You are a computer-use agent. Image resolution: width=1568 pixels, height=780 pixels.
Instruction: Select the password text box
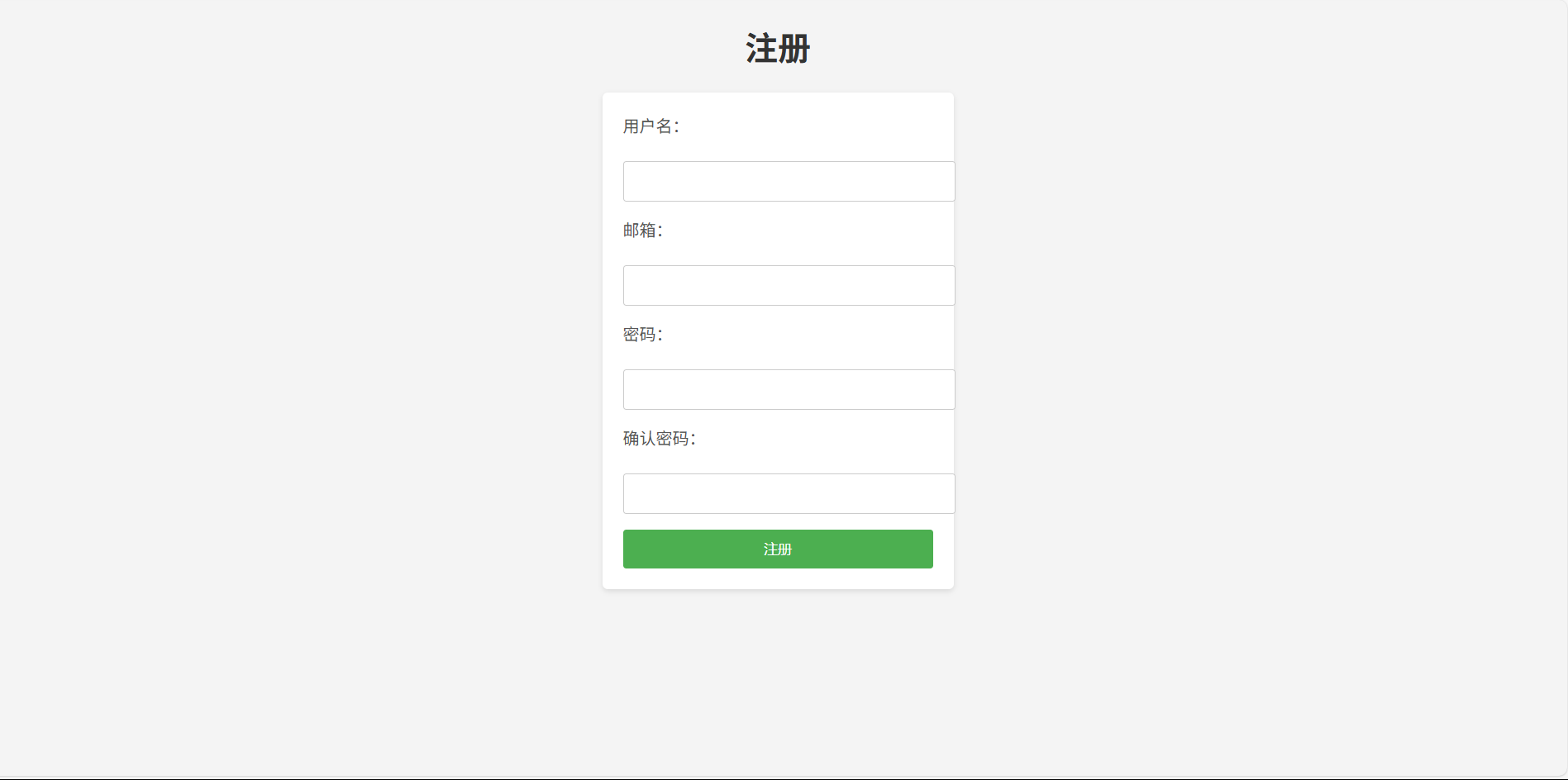(789, 389)
